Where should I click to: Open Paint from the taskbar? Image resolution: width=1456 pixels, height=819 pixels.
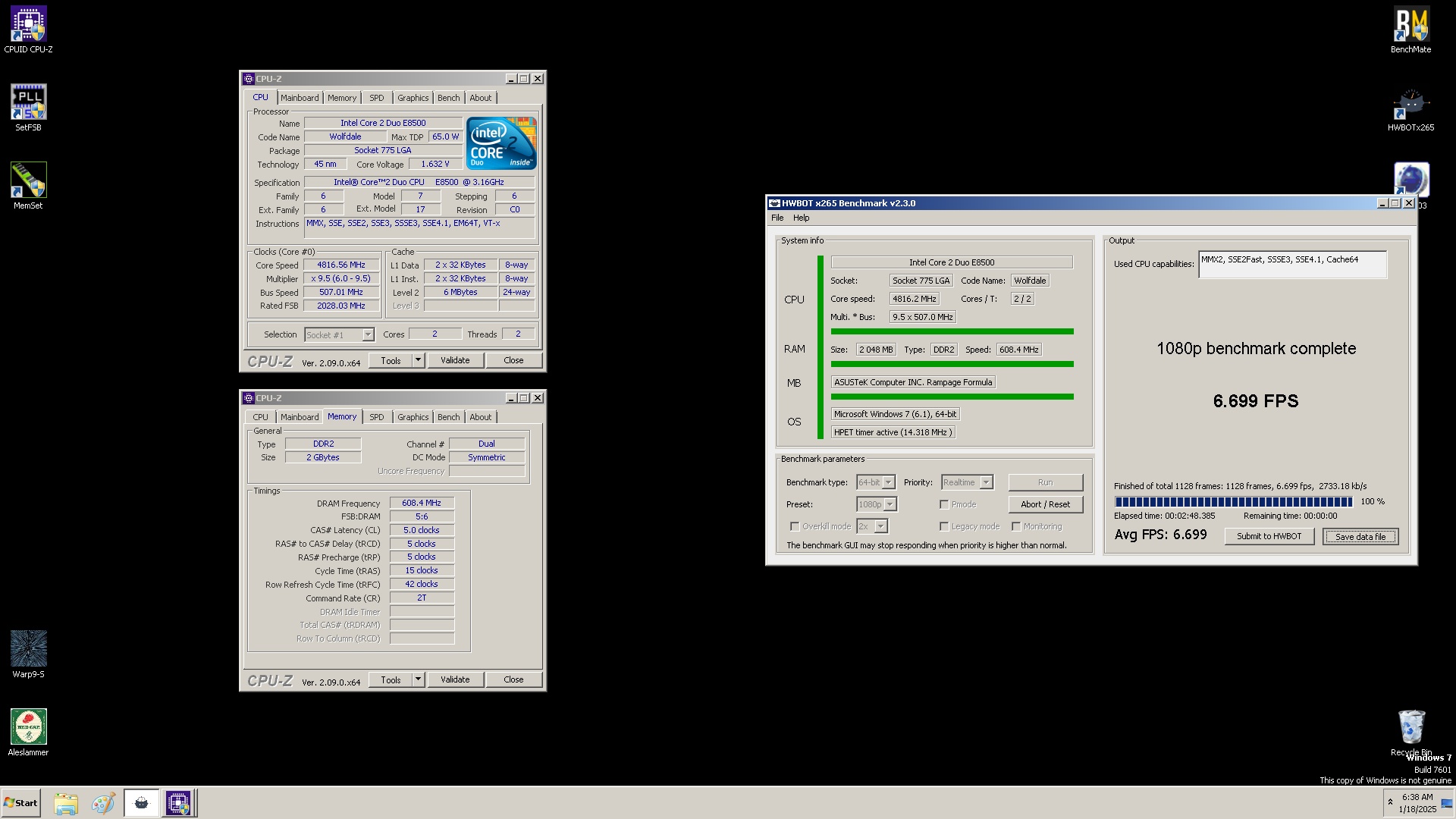(x=103, y=803)
